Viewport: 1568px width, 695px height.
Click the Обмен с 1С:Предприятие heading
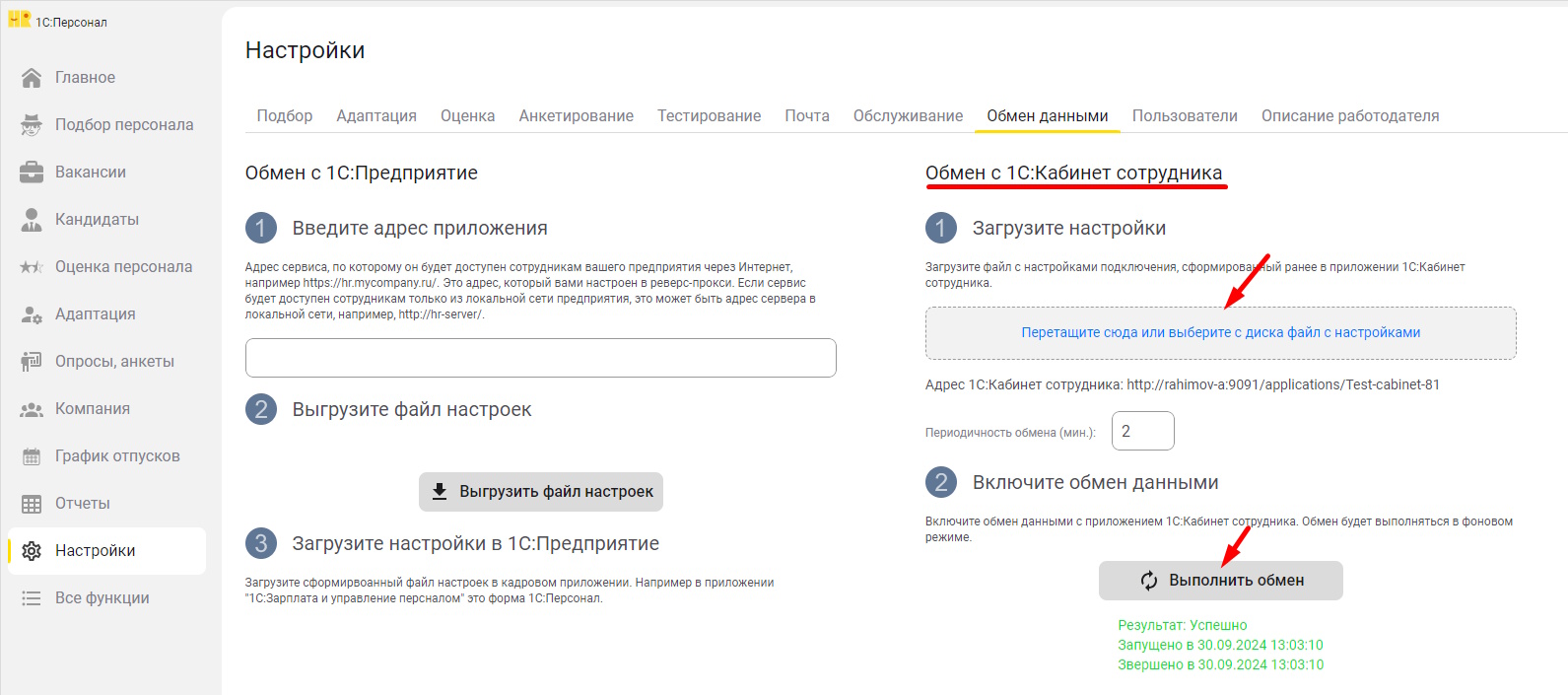point(362,173)
